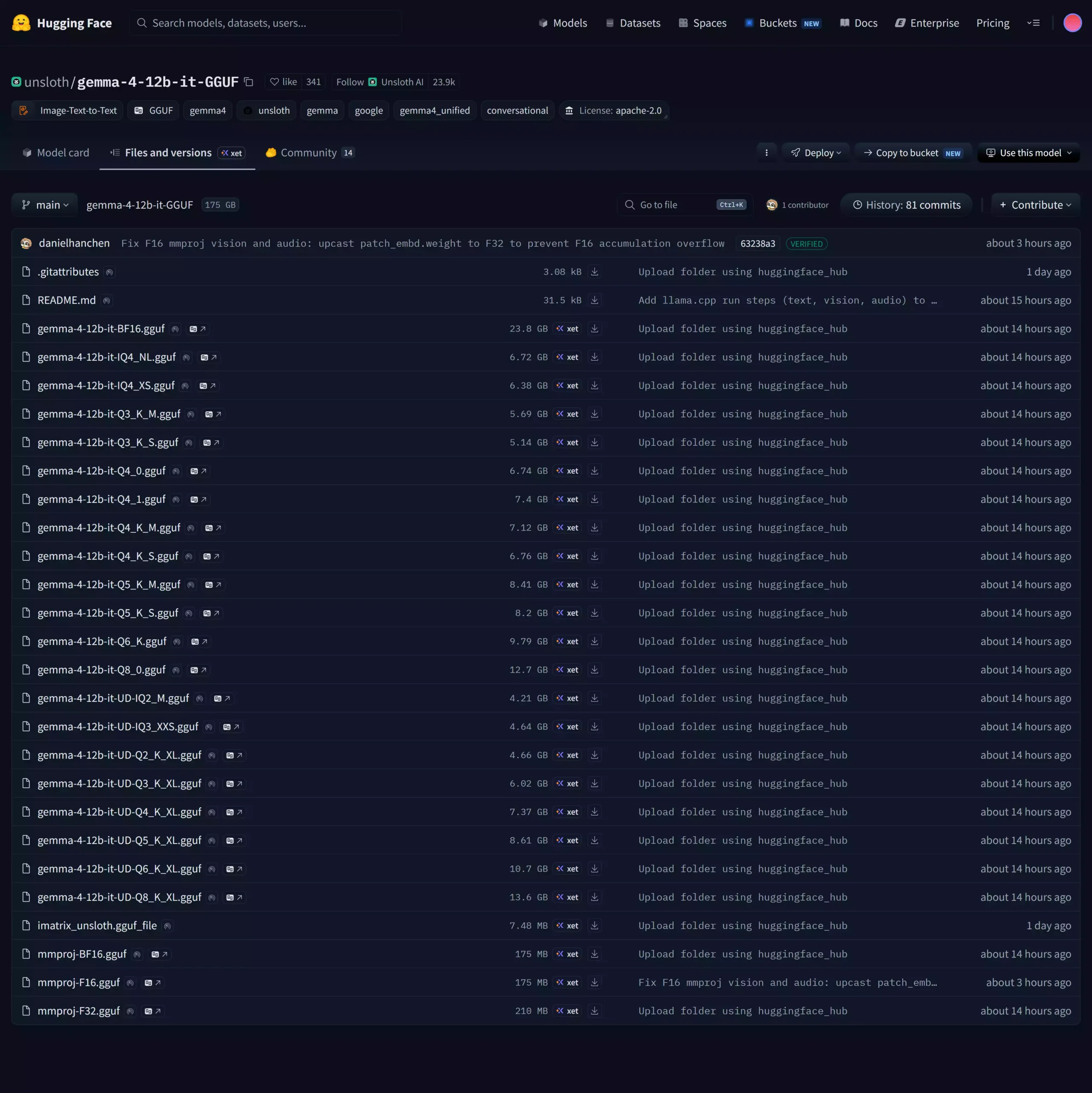Open Enterprise in top navigation

(x=927, y=23)
